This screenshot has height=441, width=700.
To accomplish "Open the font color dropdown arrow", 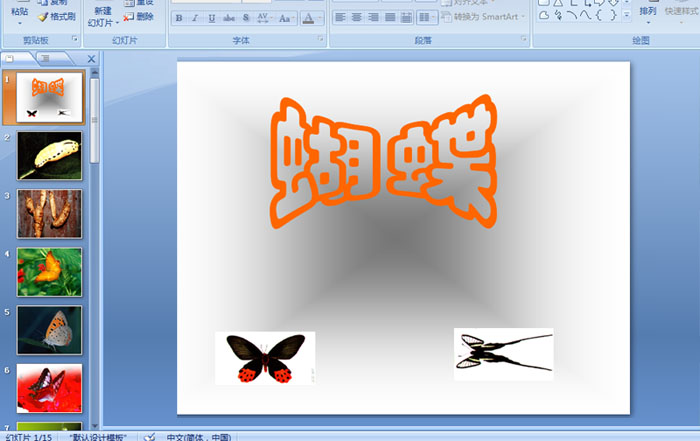I will (x=320, y=18).
